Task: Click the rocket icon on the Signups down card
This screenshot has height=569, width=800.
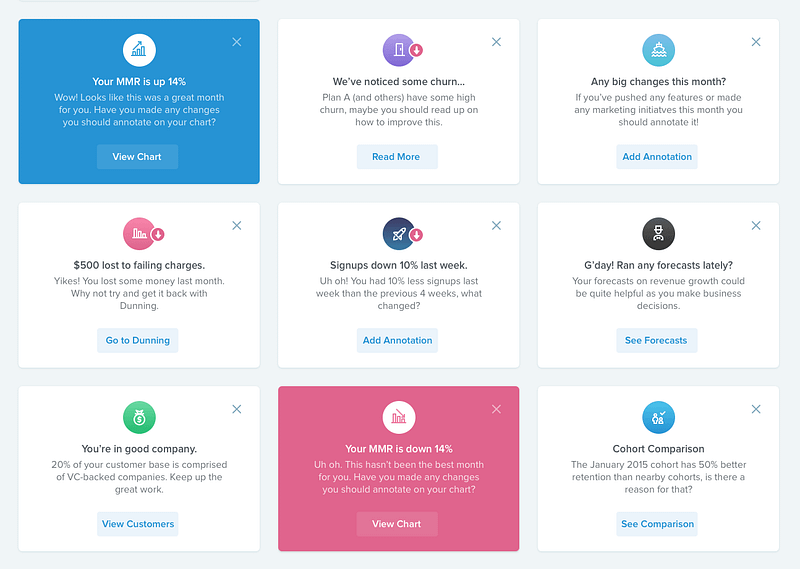Action: [399, 234]
